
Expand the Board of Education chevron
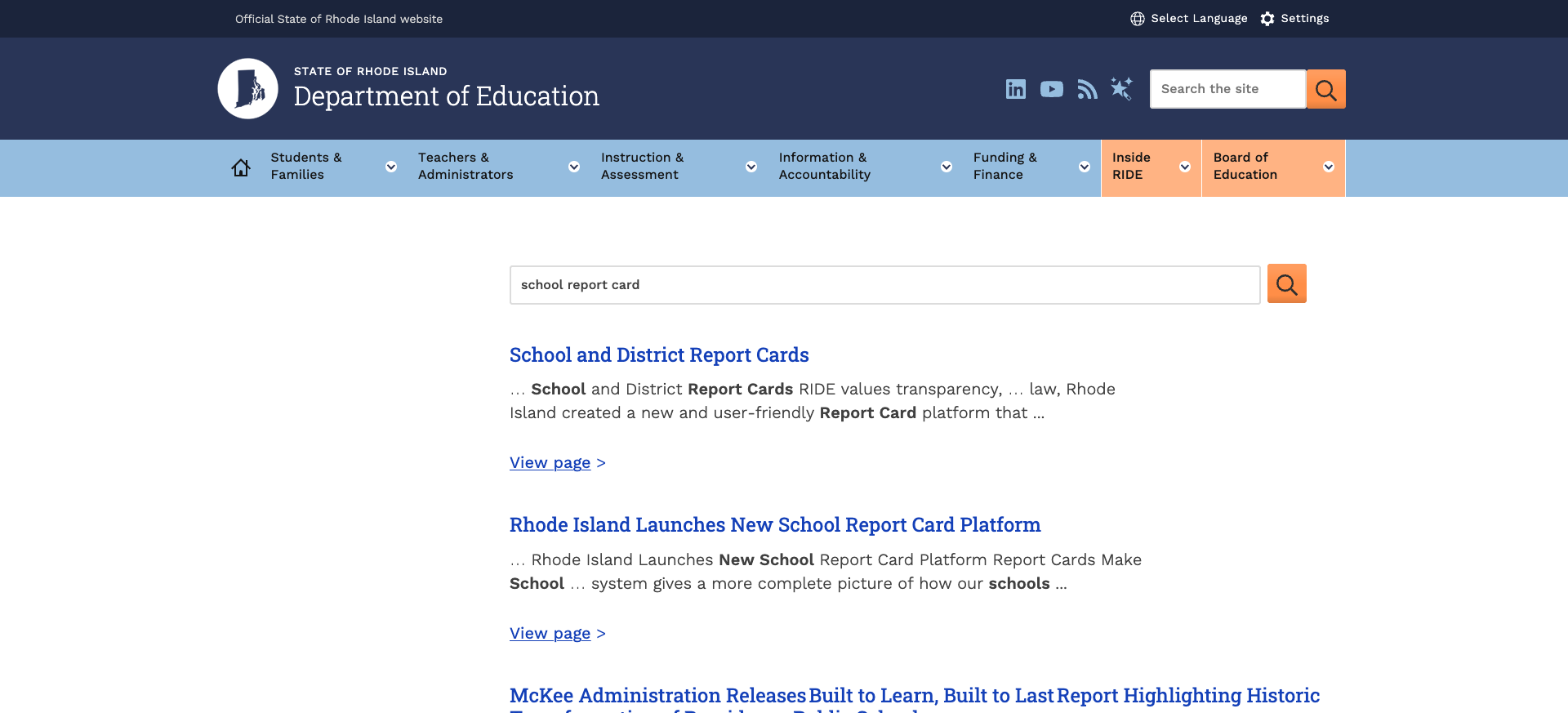[x=1329, y=167]
